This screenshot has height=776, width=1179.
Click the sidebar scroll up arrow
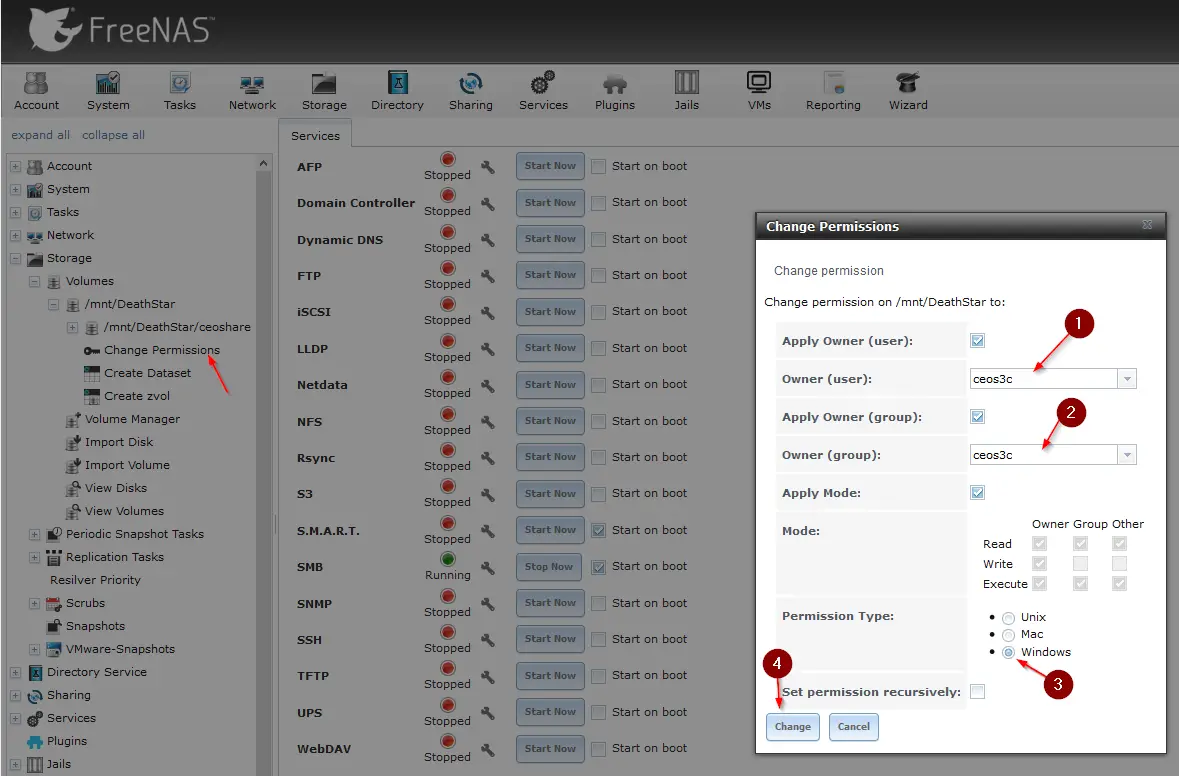(x=263, y=163)
